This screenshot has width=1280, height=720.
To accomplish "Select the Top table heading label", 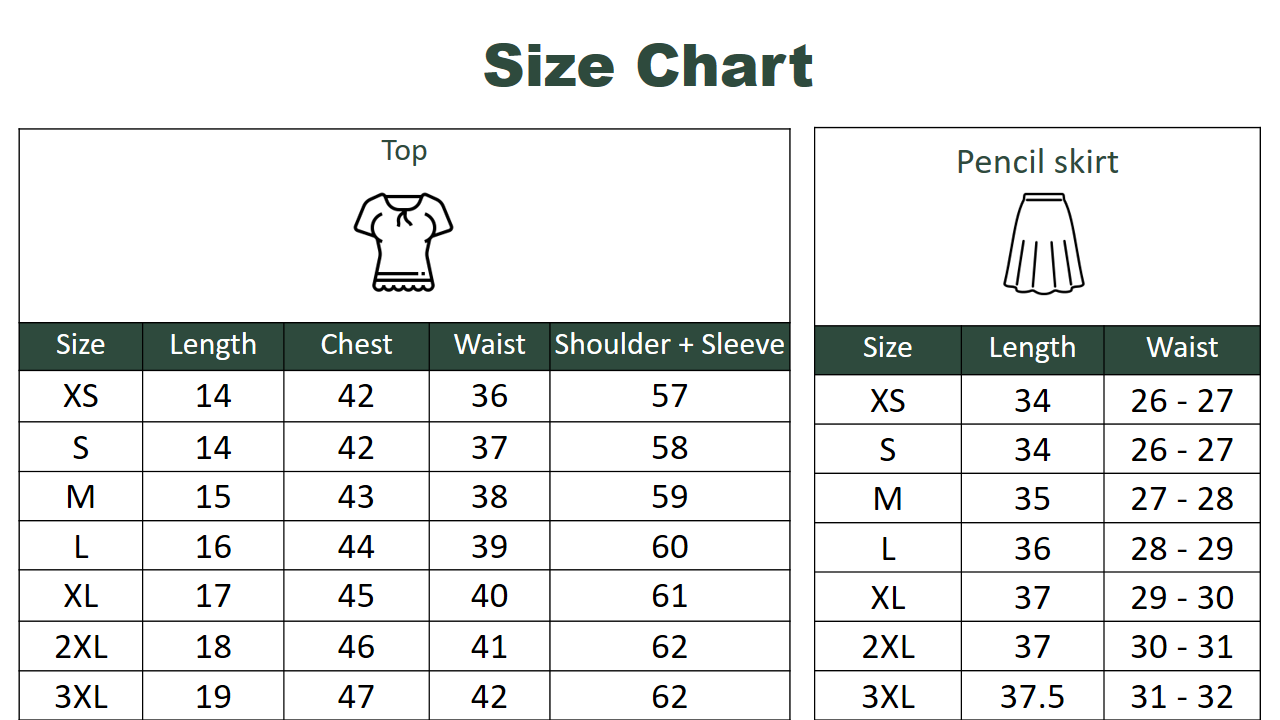I will (x=404, y=151).
